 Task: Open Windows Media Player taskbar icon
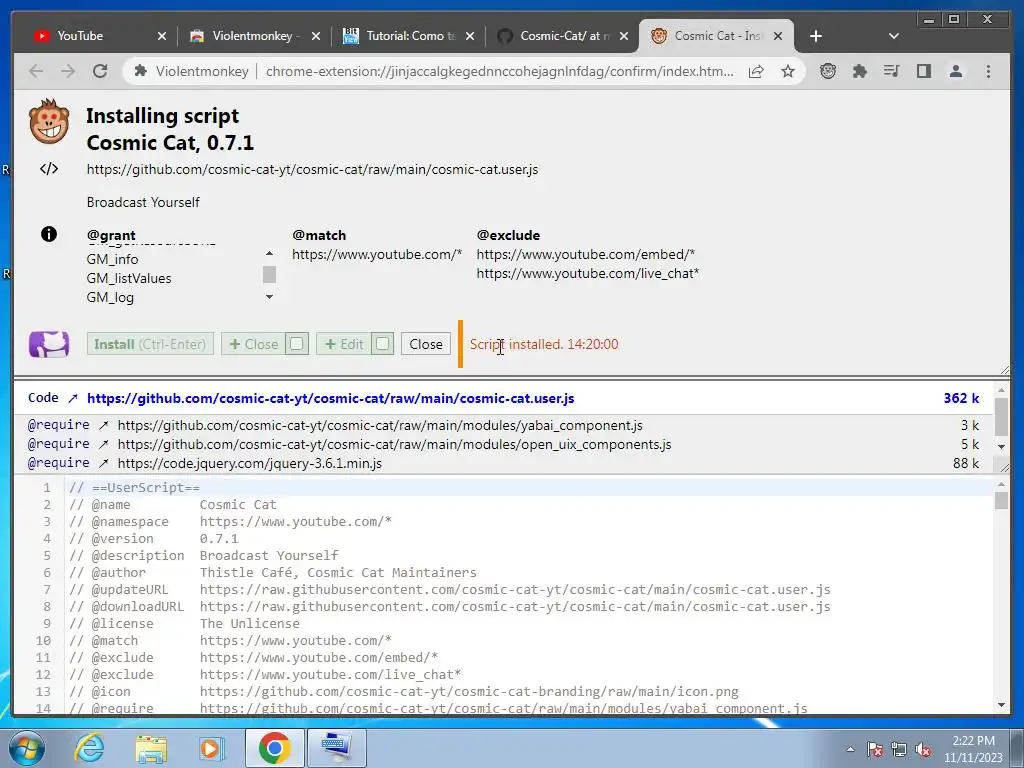click(x=212, y=748)
